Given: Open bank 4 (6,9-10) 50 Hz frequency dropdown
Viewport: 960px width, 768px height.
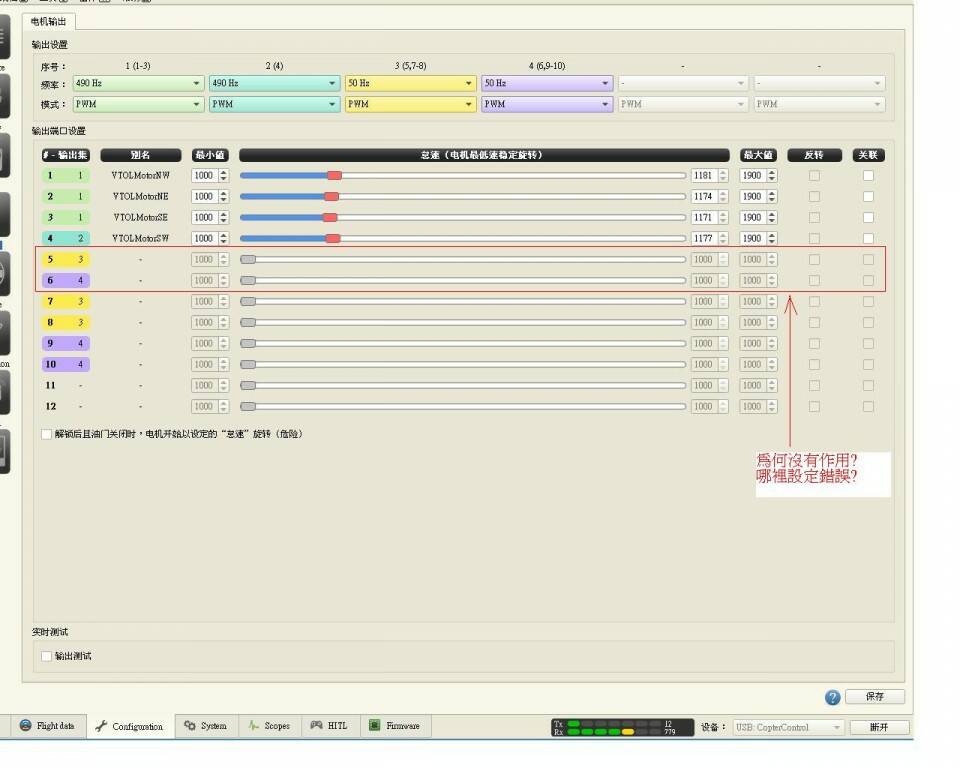Looking at the screenshot, I should click(x=547, y=83).
